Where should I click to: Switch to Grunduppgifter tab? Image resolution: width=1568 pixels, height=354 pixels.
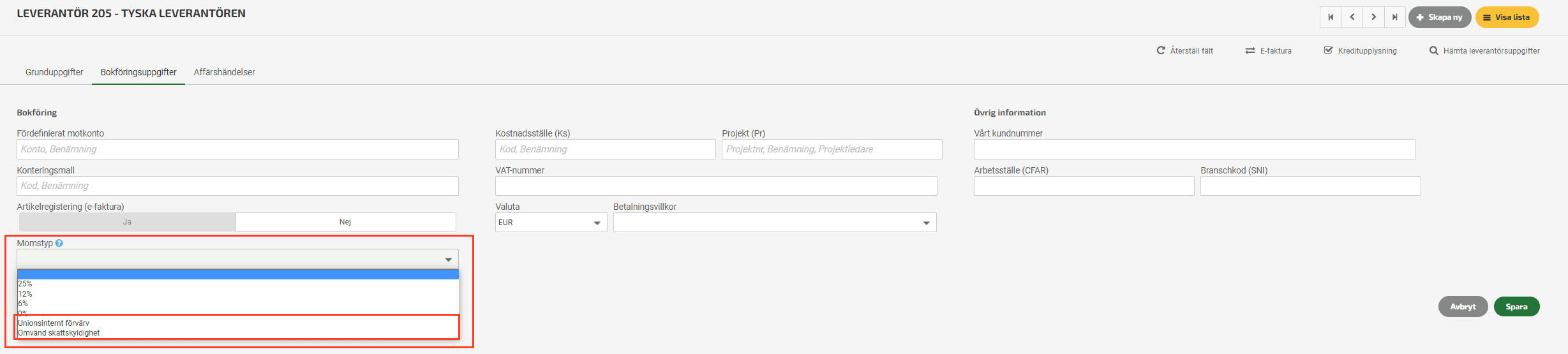pos(54,72)
